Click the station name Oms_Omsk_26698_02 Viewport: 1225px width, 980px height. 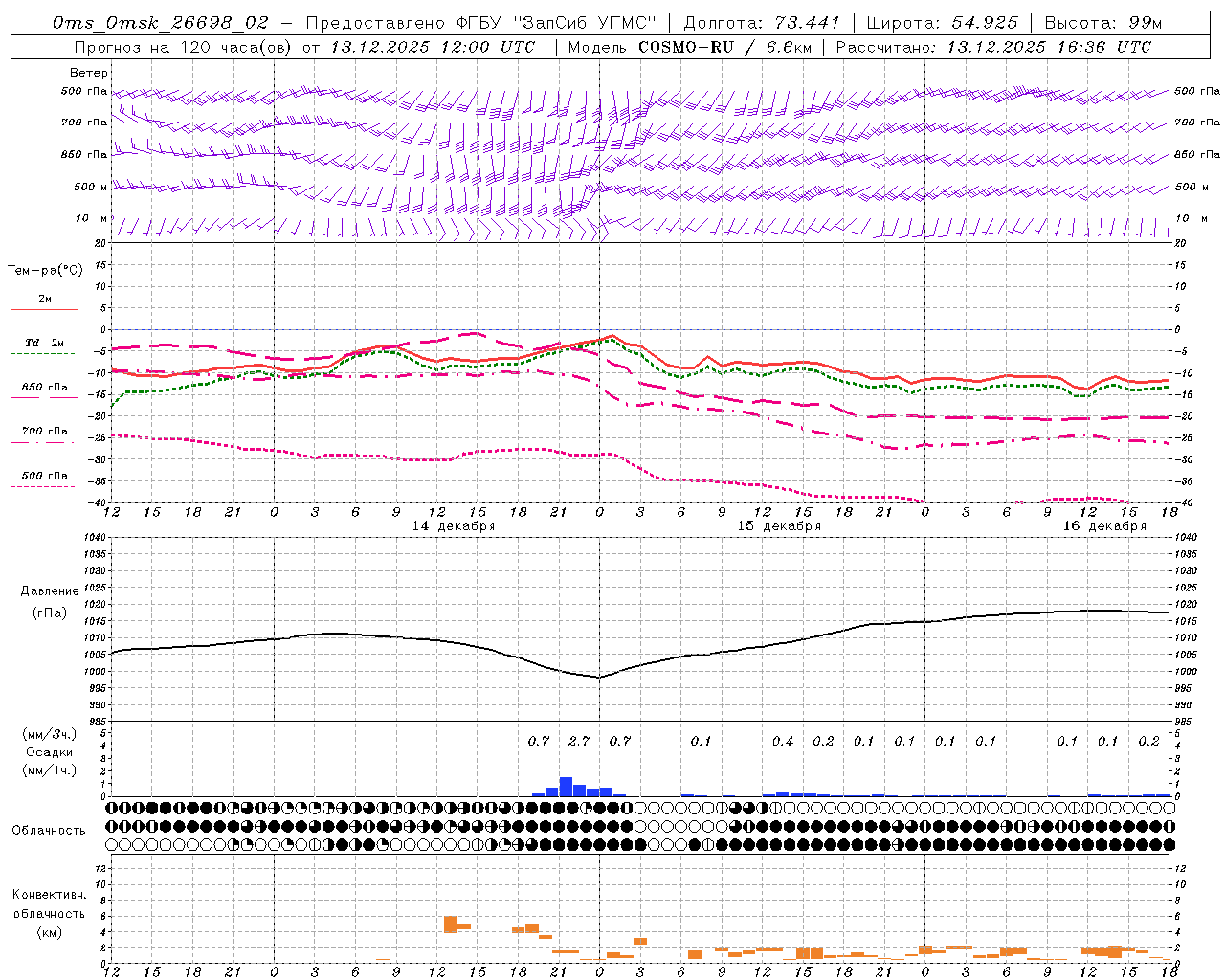click(161, 23)
